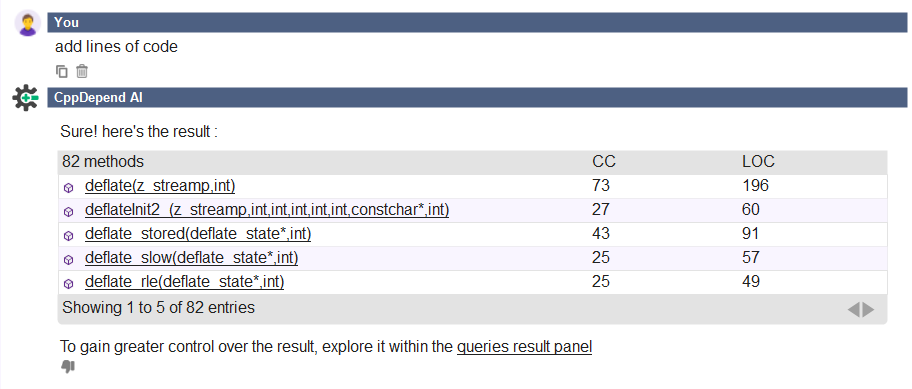
Task: Open deflate(z_streamp,int) method link
Action: coord(160,185)
